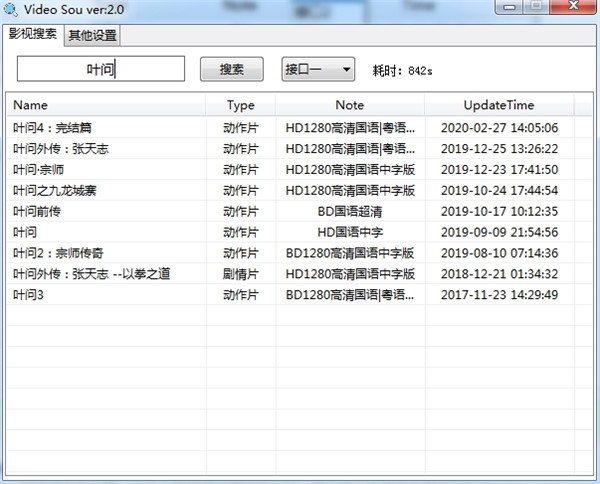Click the BD国语超清 note cell
Screen dimensions: 600x484
[350, 211]
